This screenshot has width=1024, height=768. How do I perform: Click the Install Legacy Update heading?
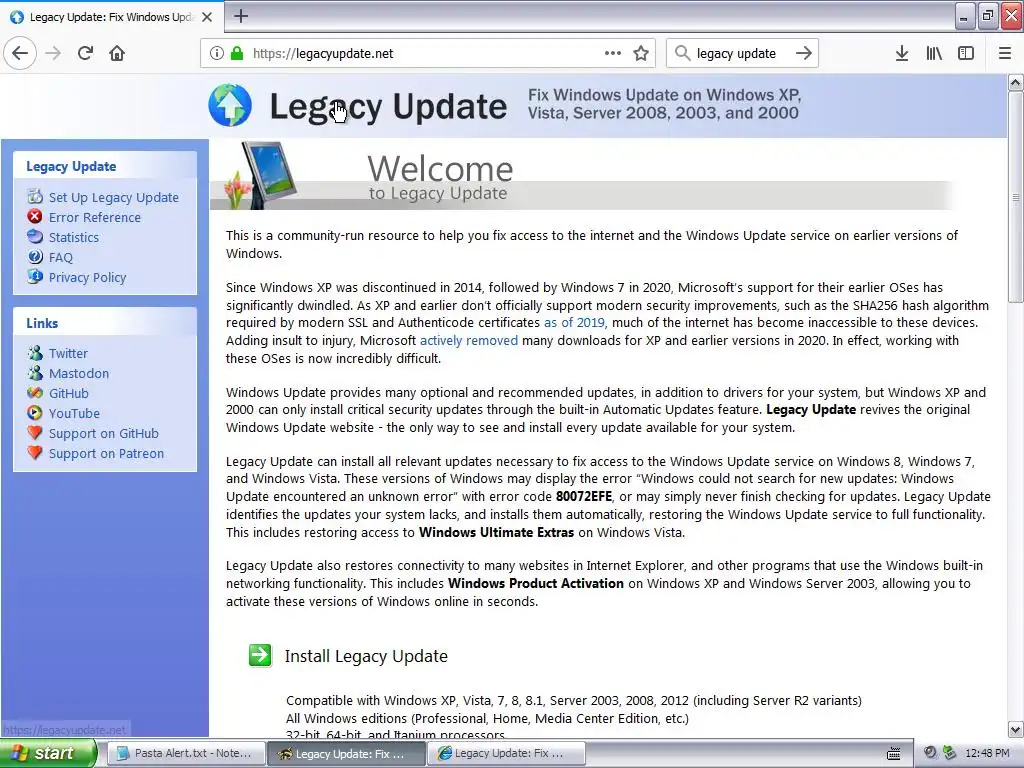click(x=366, y=656)
